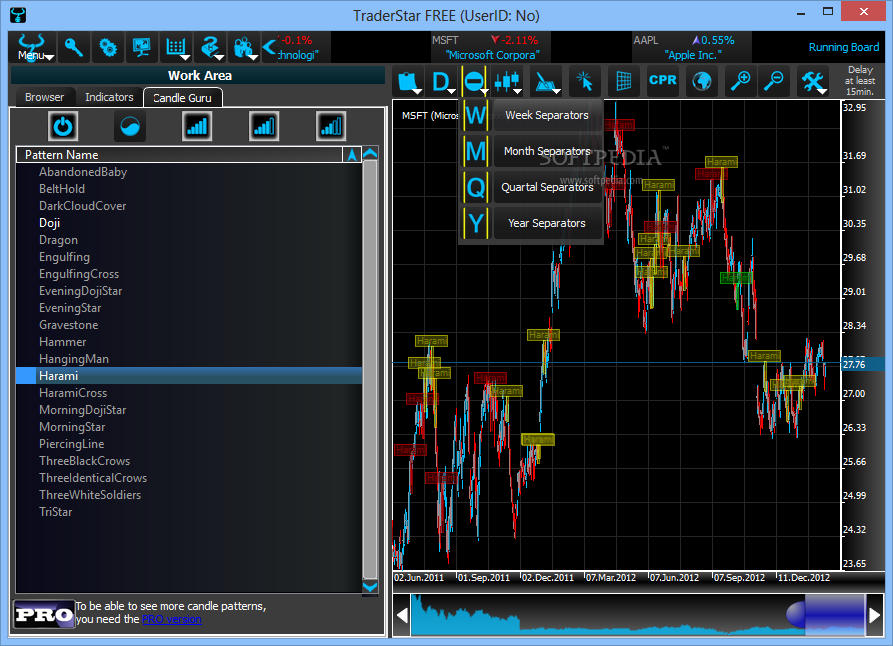Toggle the chart grid icon
Viewport: 893px width, 646px height.
624,81
